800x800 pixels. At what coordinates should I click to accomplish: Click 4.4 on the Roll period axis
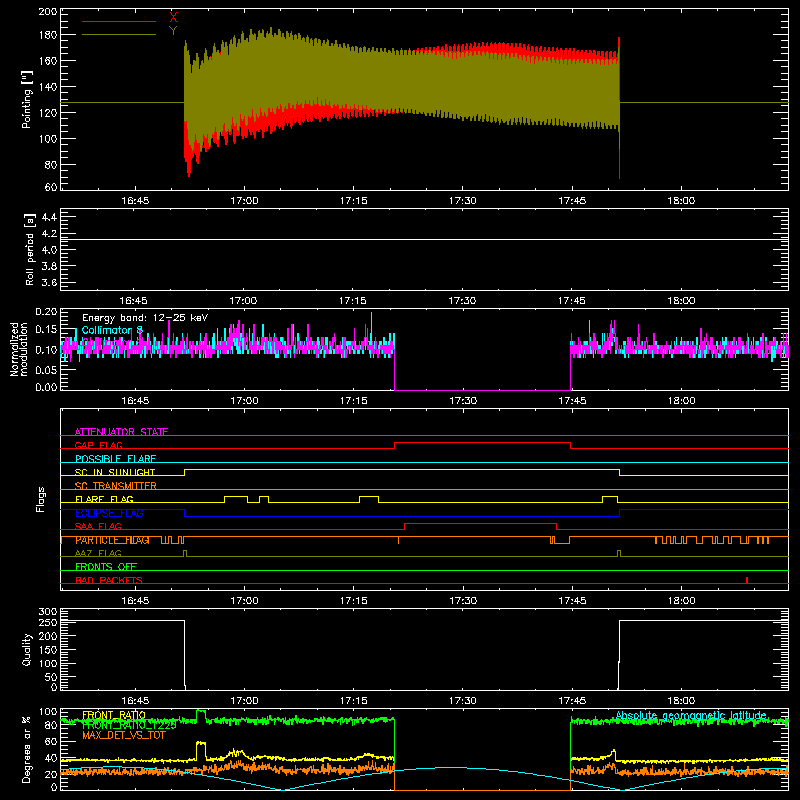[49, 217]
